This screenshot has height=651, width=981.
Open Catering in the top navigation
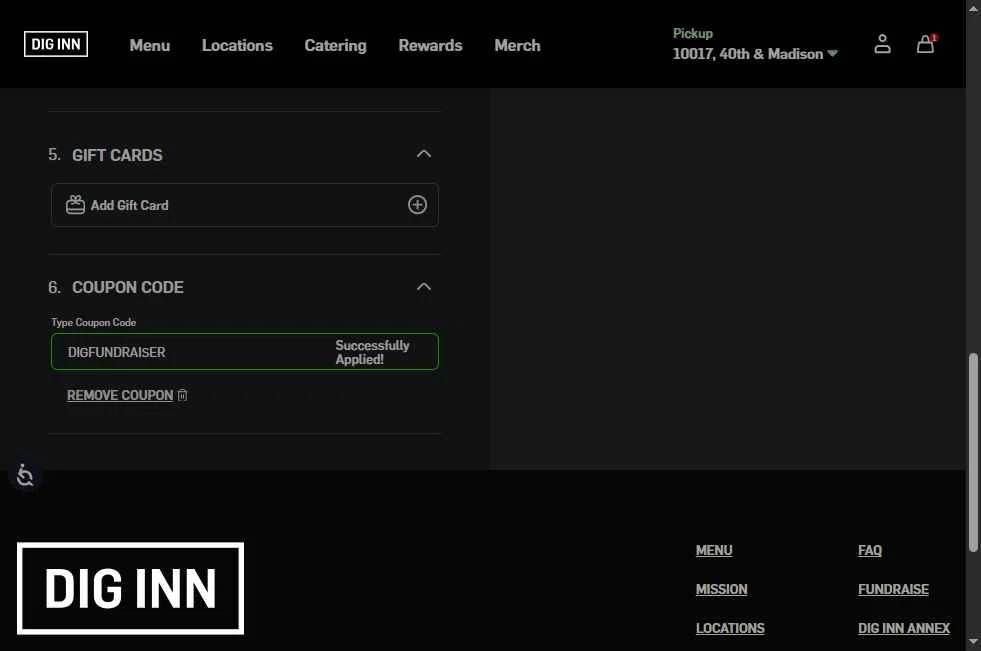pyautogui.click(x=335, y=46)
